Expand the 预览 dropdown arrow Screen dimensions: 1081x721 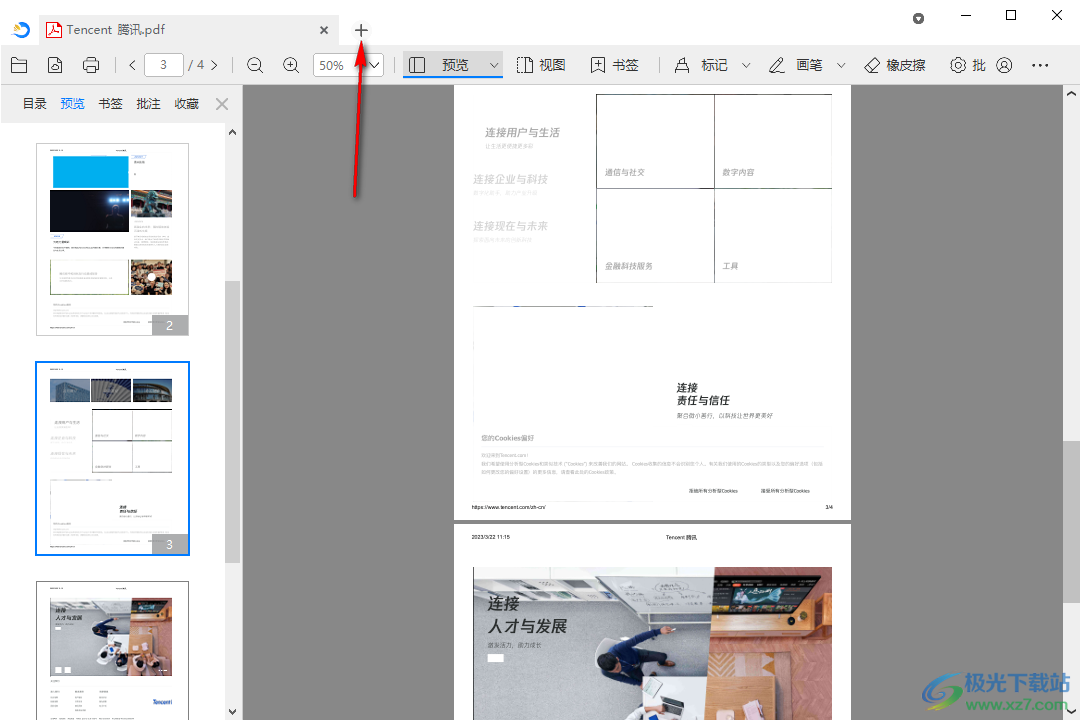click(x=494, y=65)
